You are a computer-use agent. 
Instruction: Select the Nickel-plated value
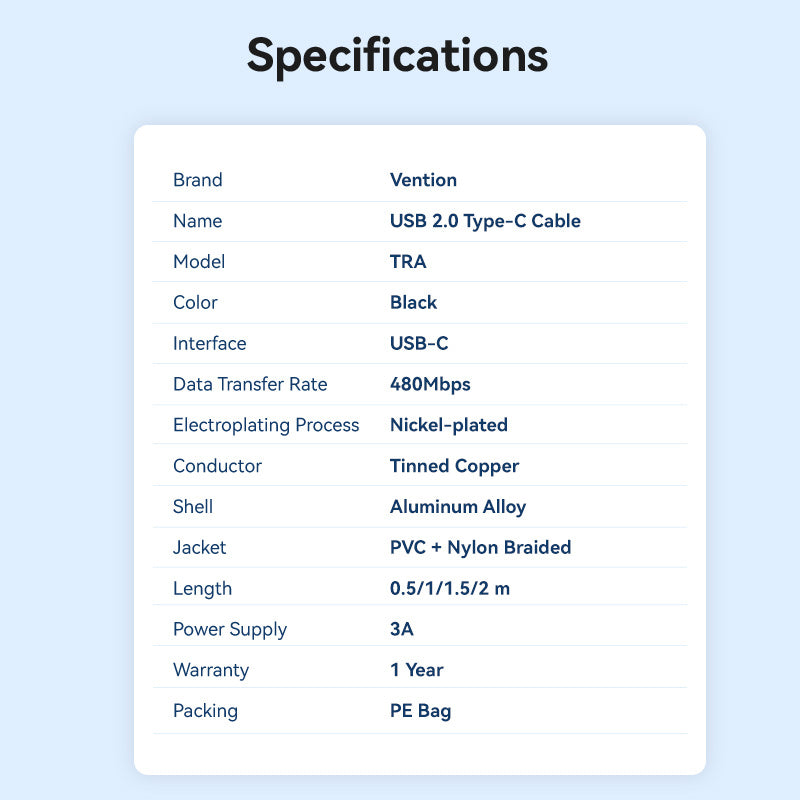pos(449,425)
